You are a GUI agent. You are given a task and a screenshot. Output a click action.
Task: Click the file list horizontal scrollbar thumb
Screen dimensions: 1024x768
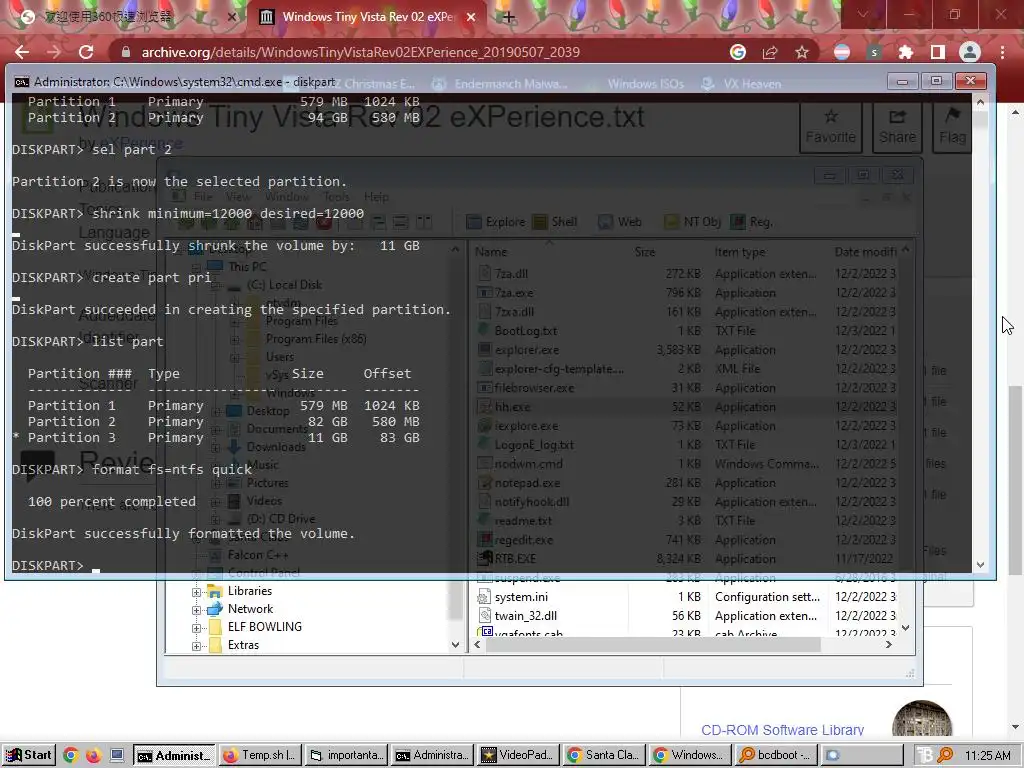coord(653,645)
